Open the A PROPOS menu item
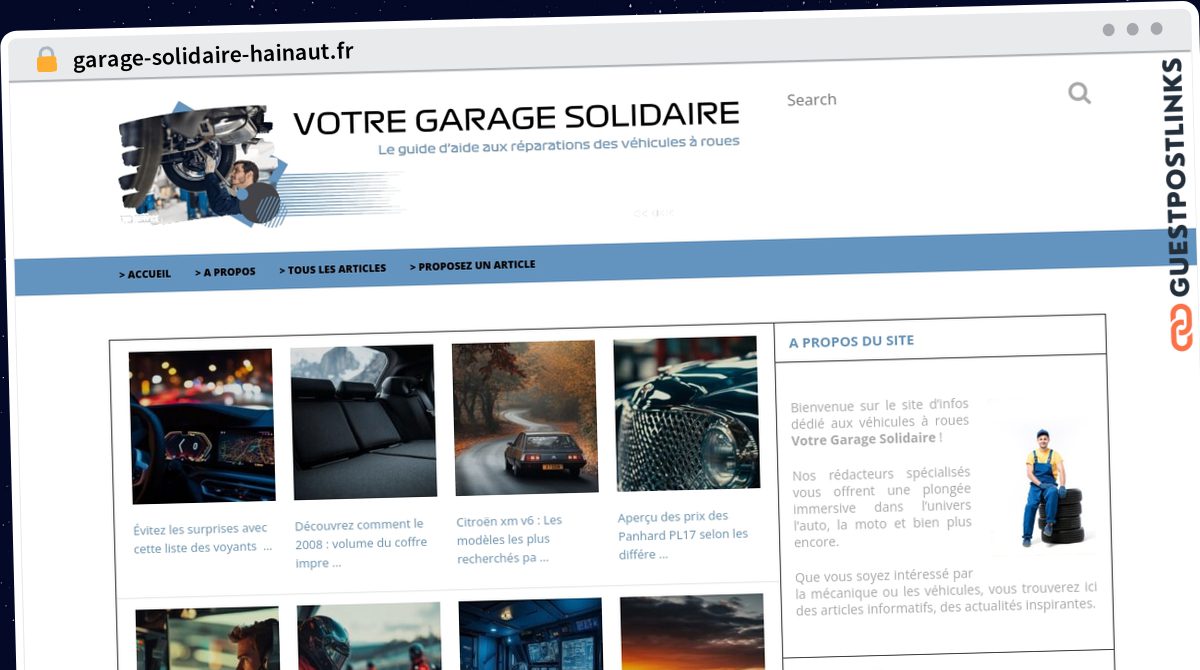Image resolution: width=1200 pixels, height=670 pixels. 225,272
